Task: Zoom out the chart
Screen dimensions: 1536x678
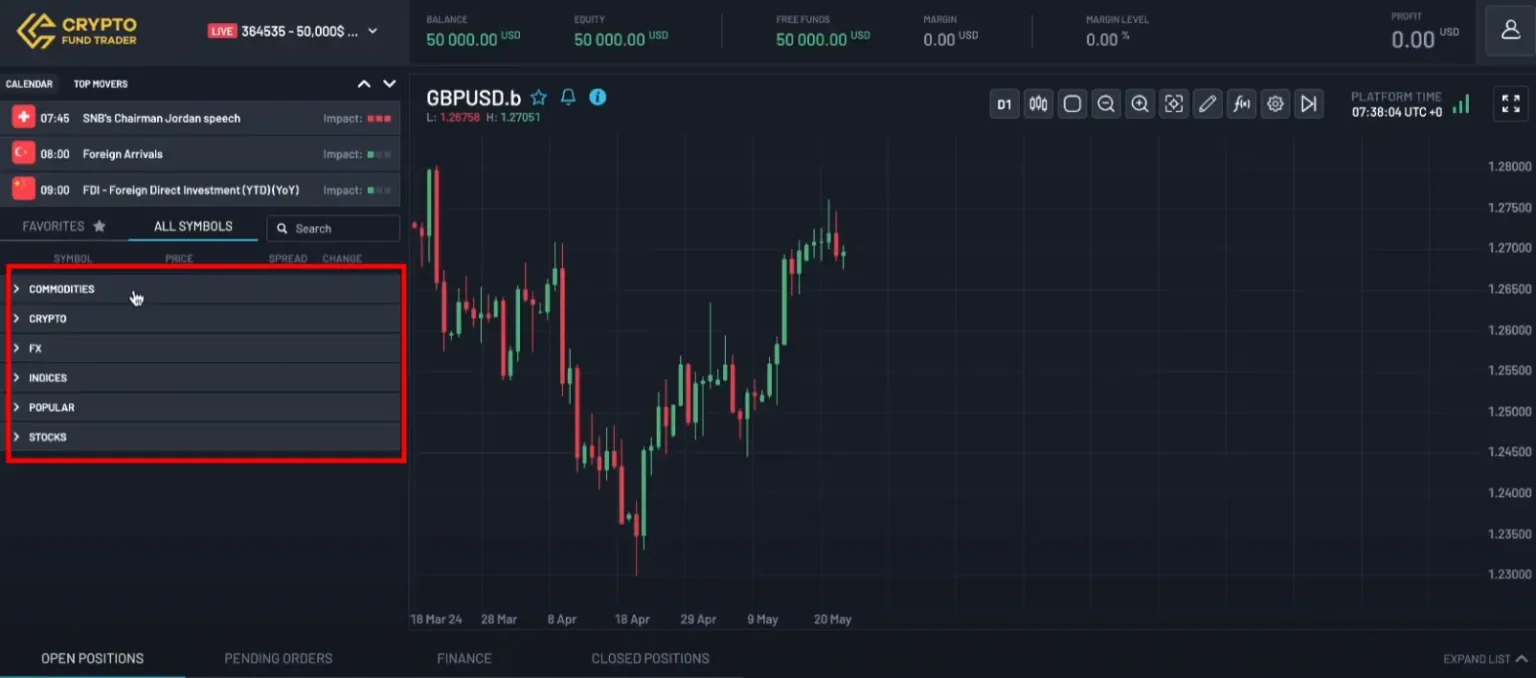Action: click(1106, 104)
